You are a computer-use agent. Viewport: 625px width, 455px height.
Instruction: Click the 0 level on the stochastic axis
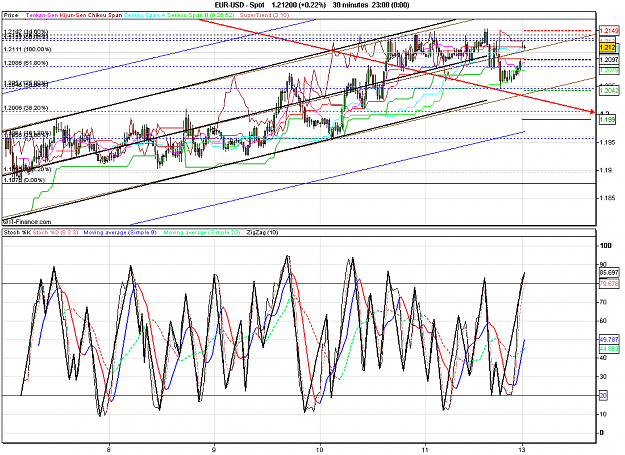click(x=602, y=433)
